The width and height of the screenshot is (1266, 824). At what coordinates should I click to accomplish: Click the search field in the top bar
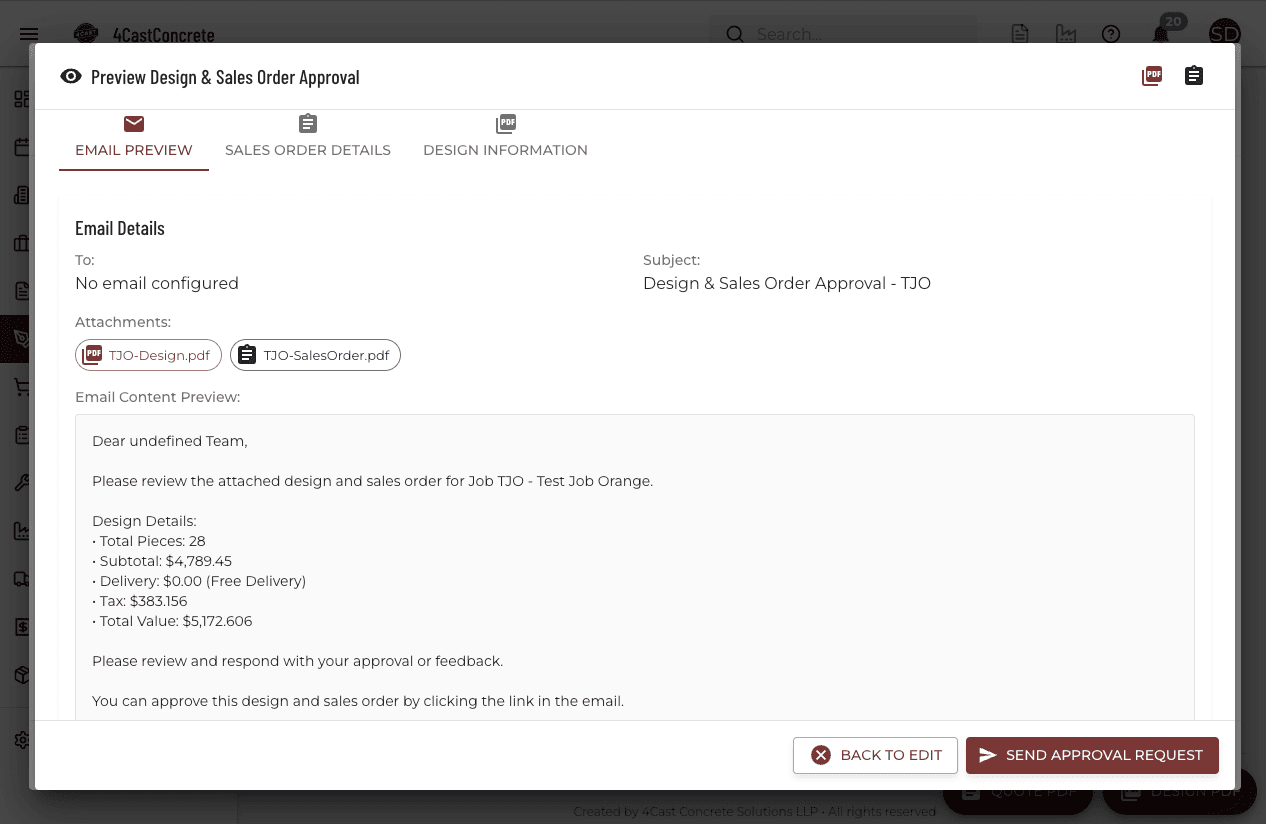[x=843, y=33]
